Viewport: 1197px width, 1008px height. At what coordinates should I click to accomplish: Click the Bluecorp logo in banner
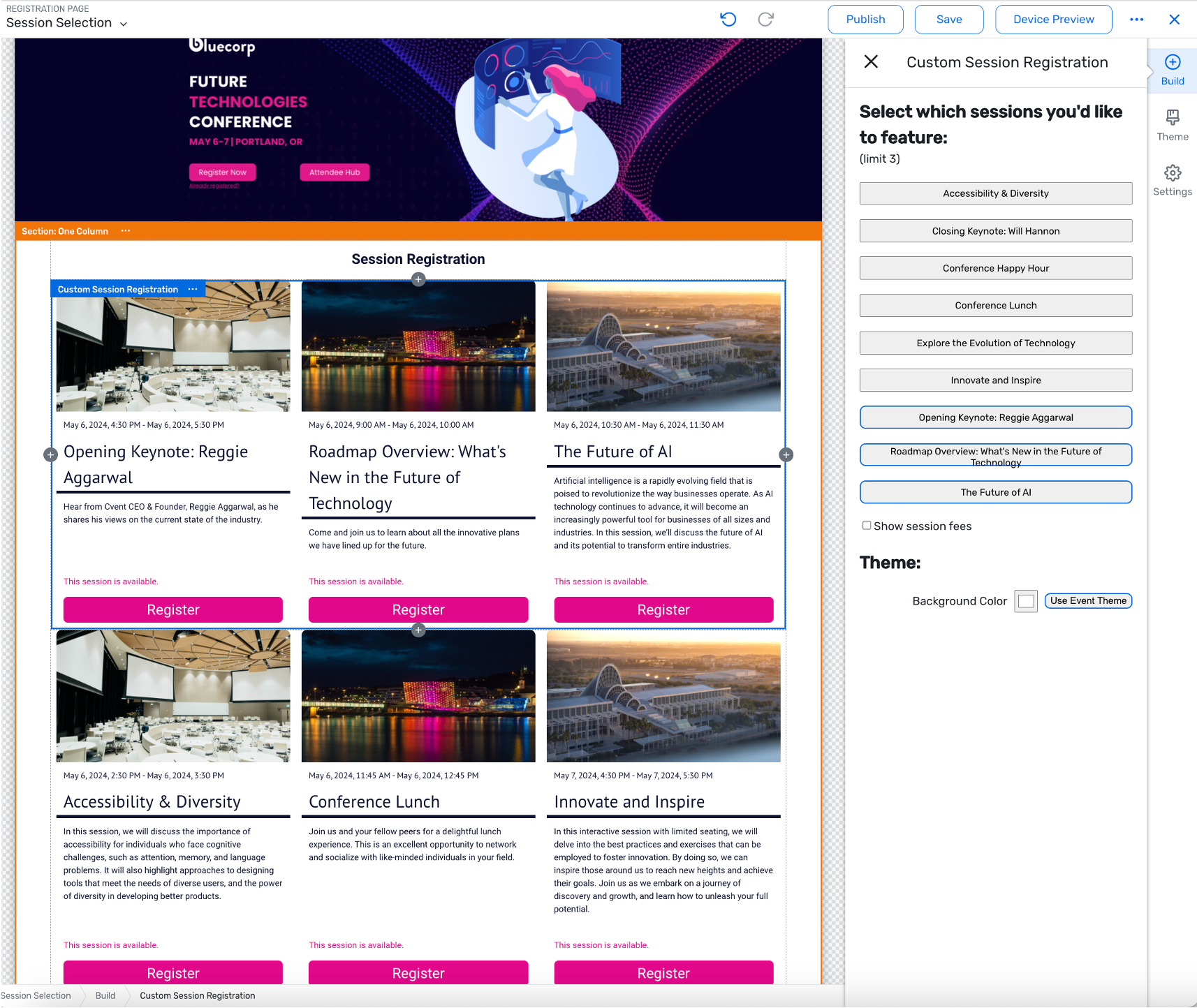(x=222, y=46)
